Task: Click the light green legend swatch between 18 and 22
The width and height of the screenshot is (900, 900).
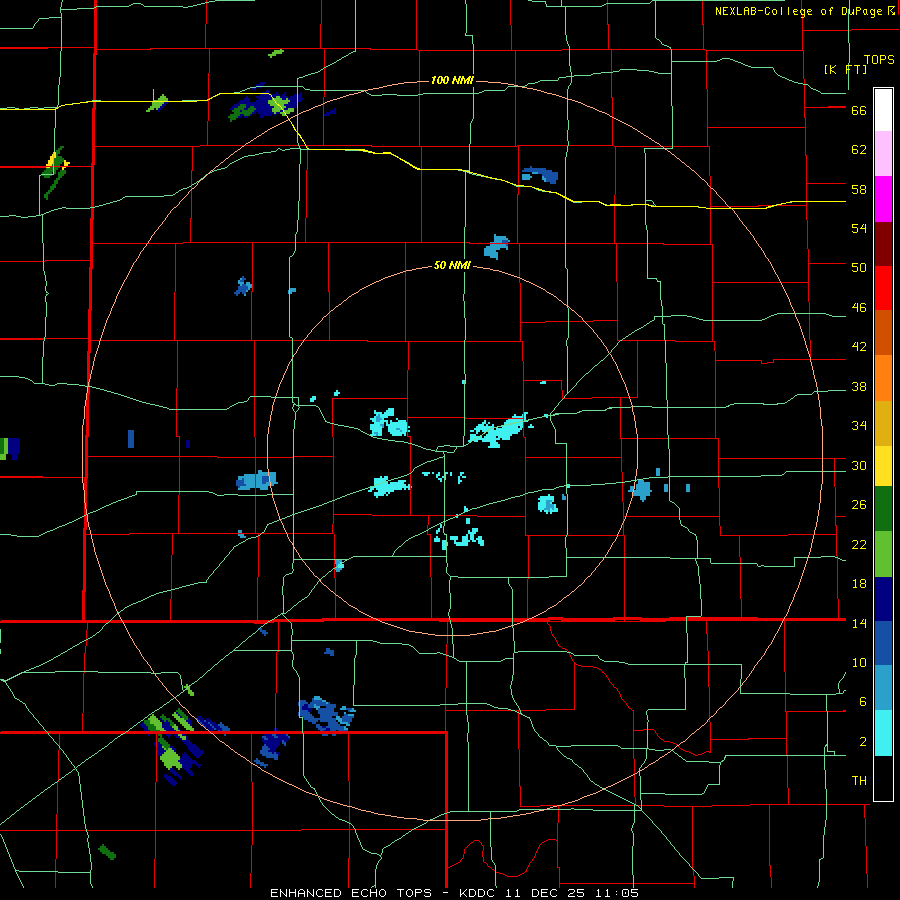Action: (x=883, y=554)
